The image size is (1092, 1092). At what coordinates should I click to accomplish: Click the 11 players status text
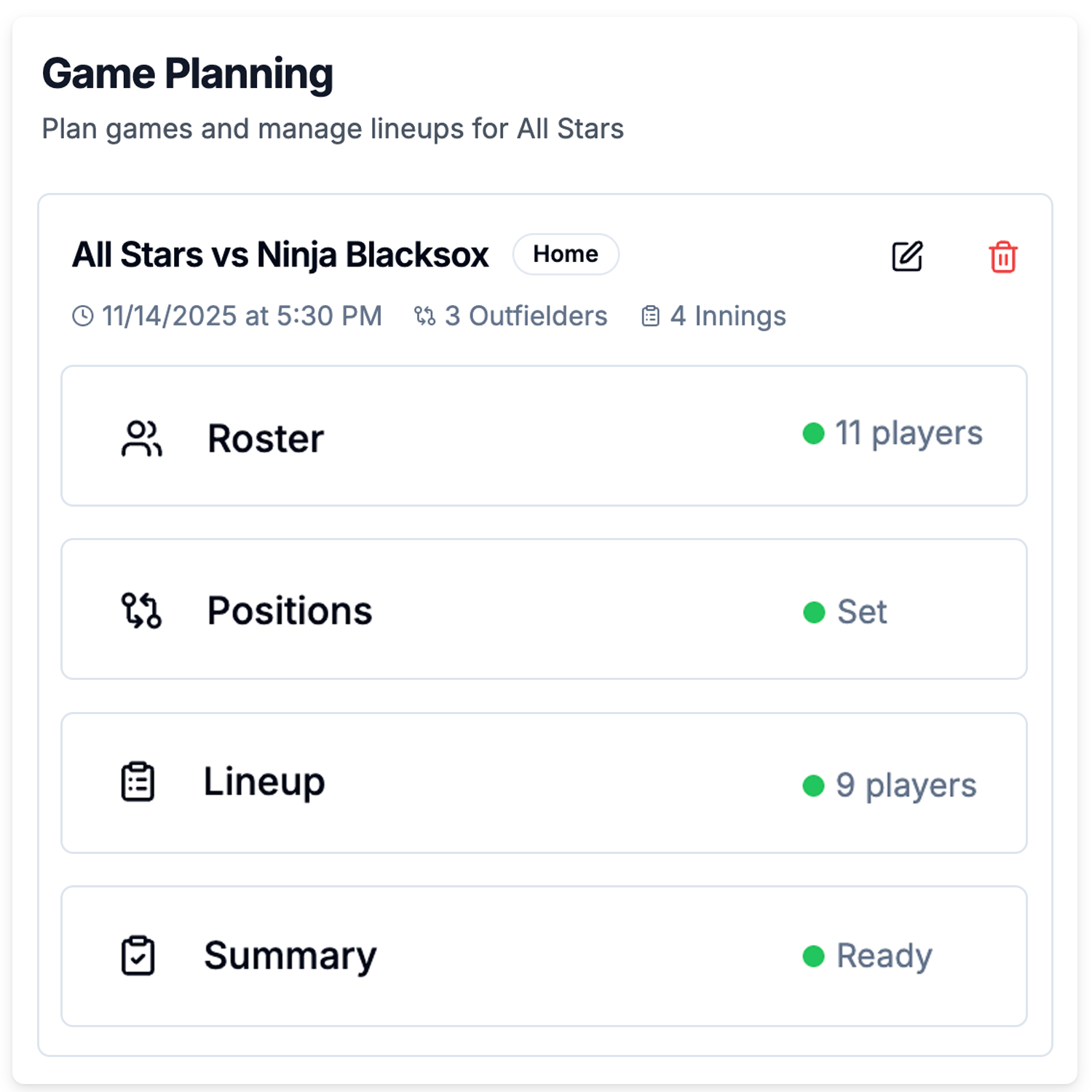click(909, 433)
